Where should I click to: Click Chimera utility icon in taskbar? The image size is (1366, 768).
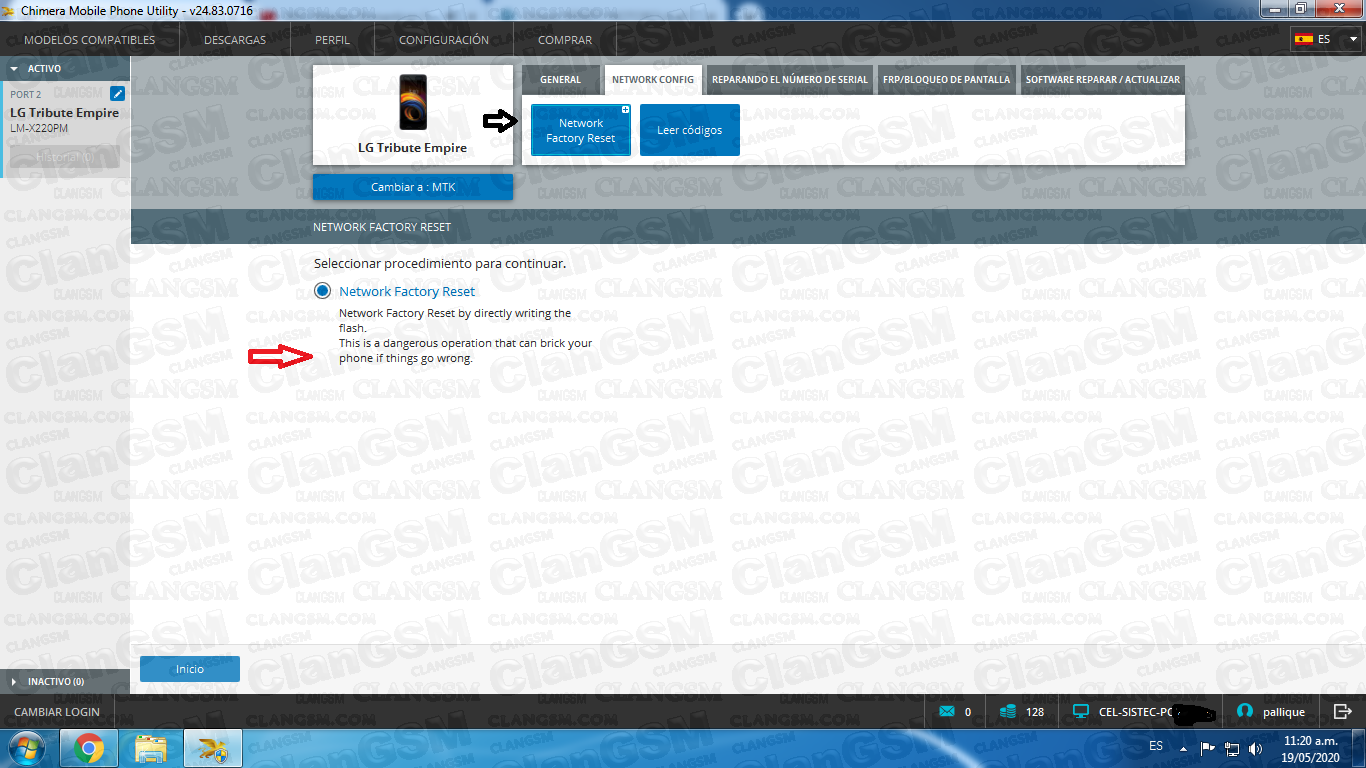[x=212, y=749]
